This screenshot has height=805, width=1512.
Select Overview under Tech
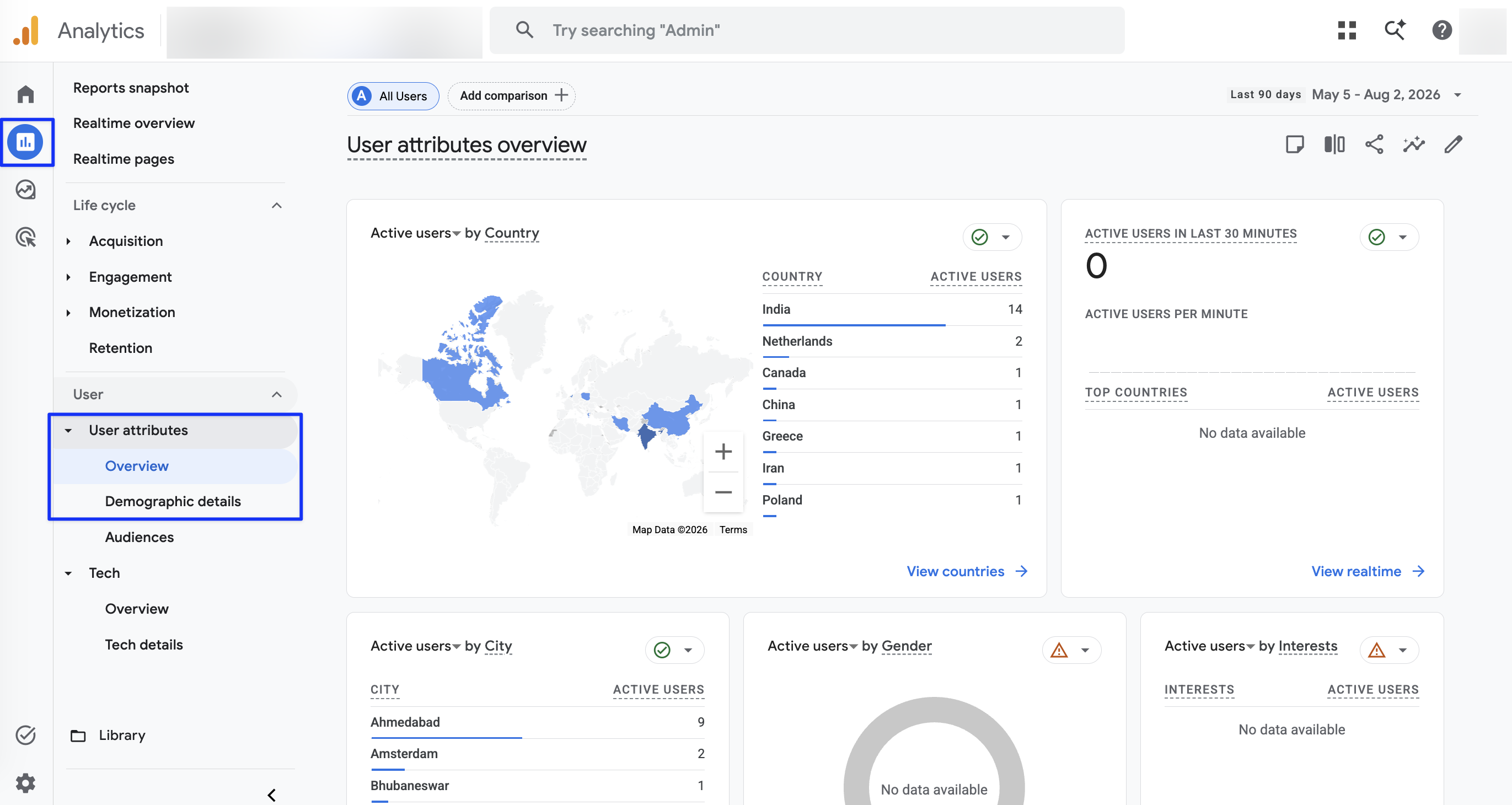click(137, 609)
